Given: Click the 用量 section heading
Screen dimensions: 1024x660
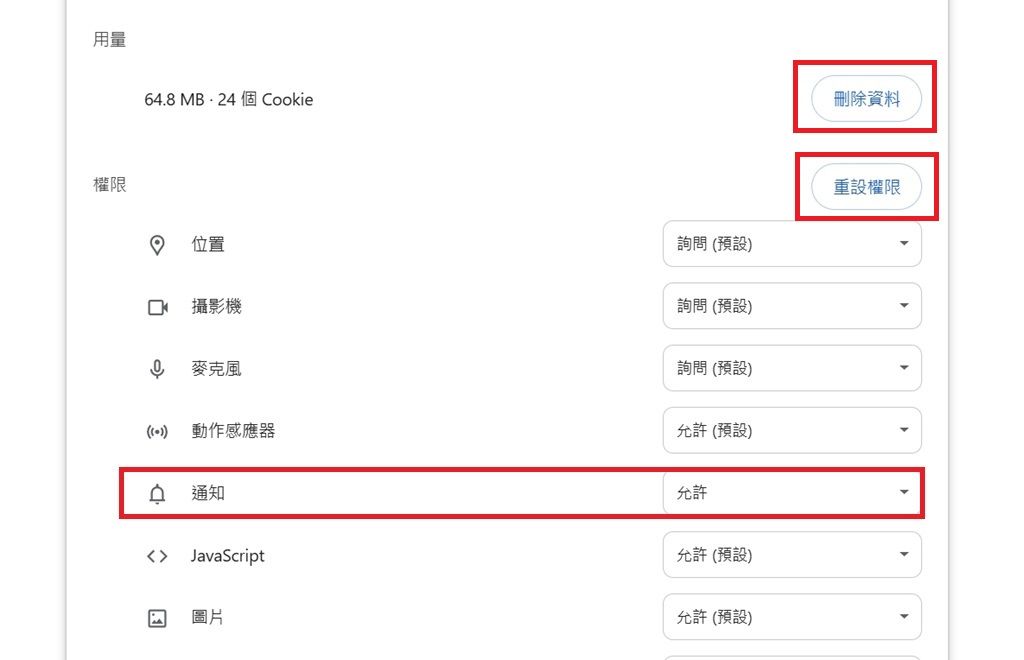Looking at the screenshot, I should tap(110, 41).
